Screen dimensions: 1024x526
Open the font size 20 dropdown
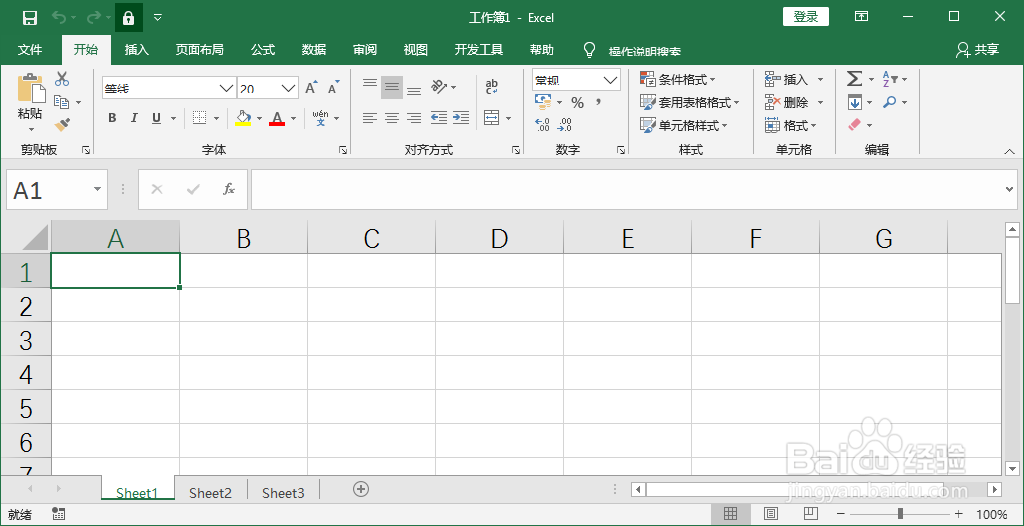tap(288, 88)
